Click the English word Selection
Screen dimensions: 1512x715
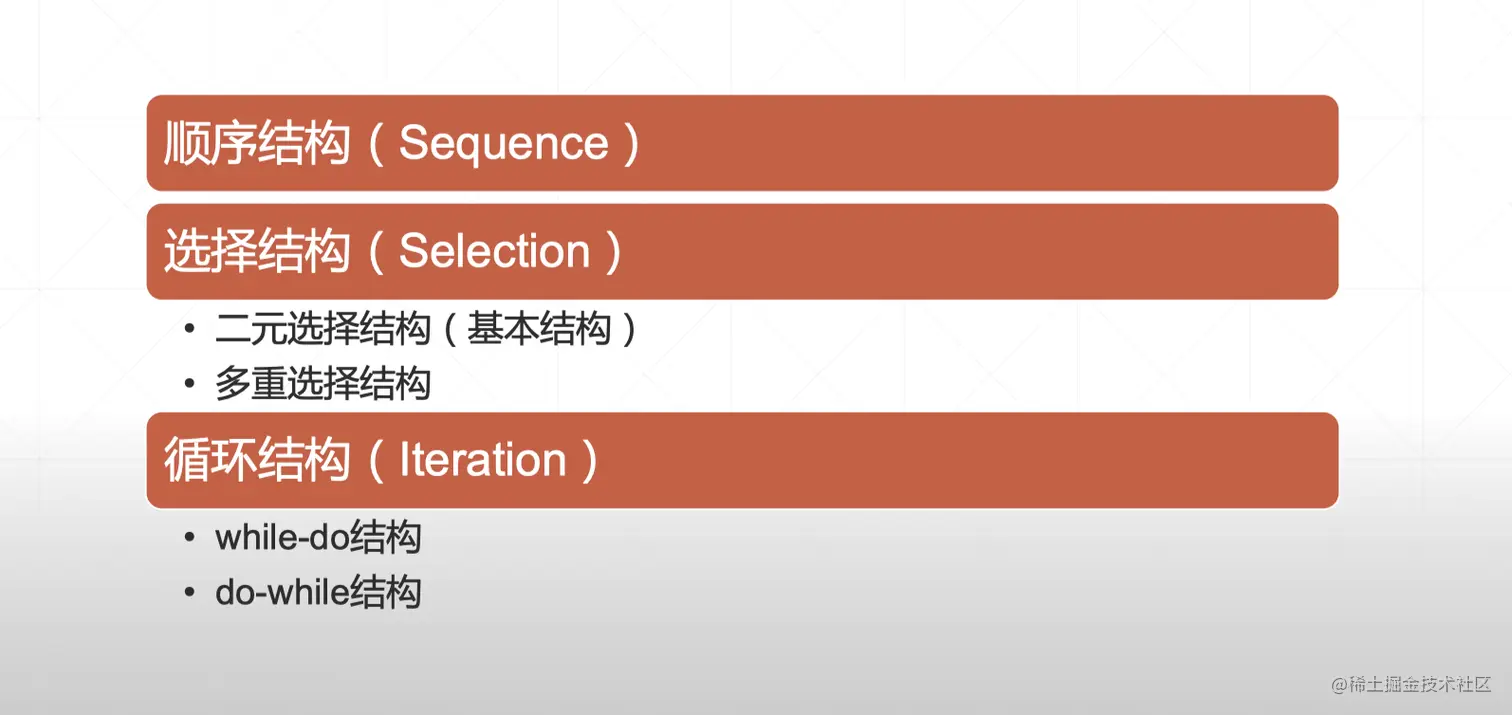(x=495, y=251)
